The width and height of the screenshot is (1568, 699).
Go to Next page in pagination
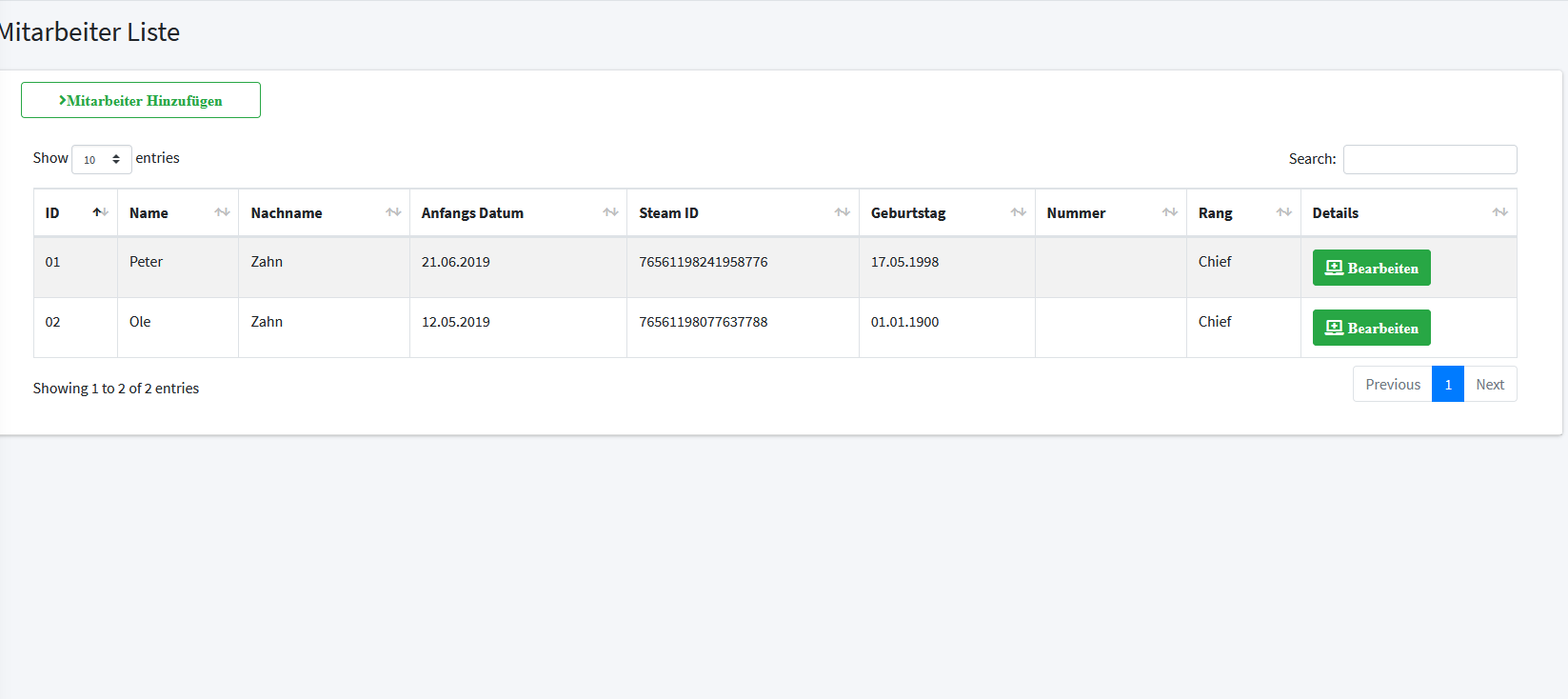coord(1490,385)
